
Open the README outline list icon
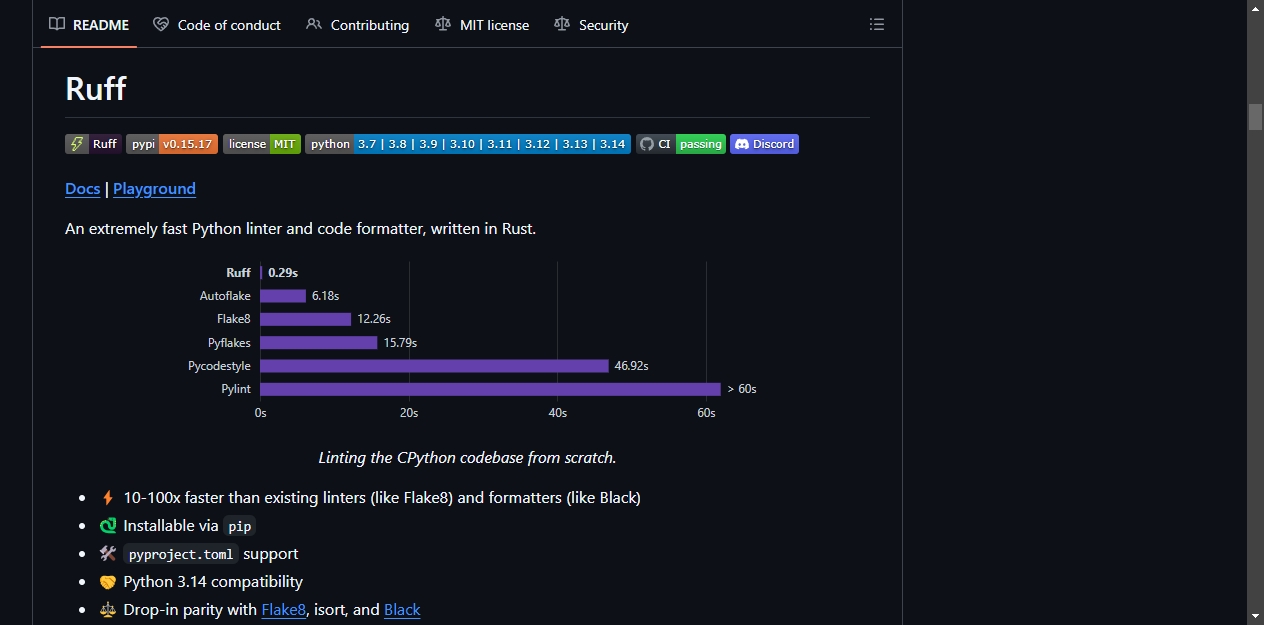(877, 24)
